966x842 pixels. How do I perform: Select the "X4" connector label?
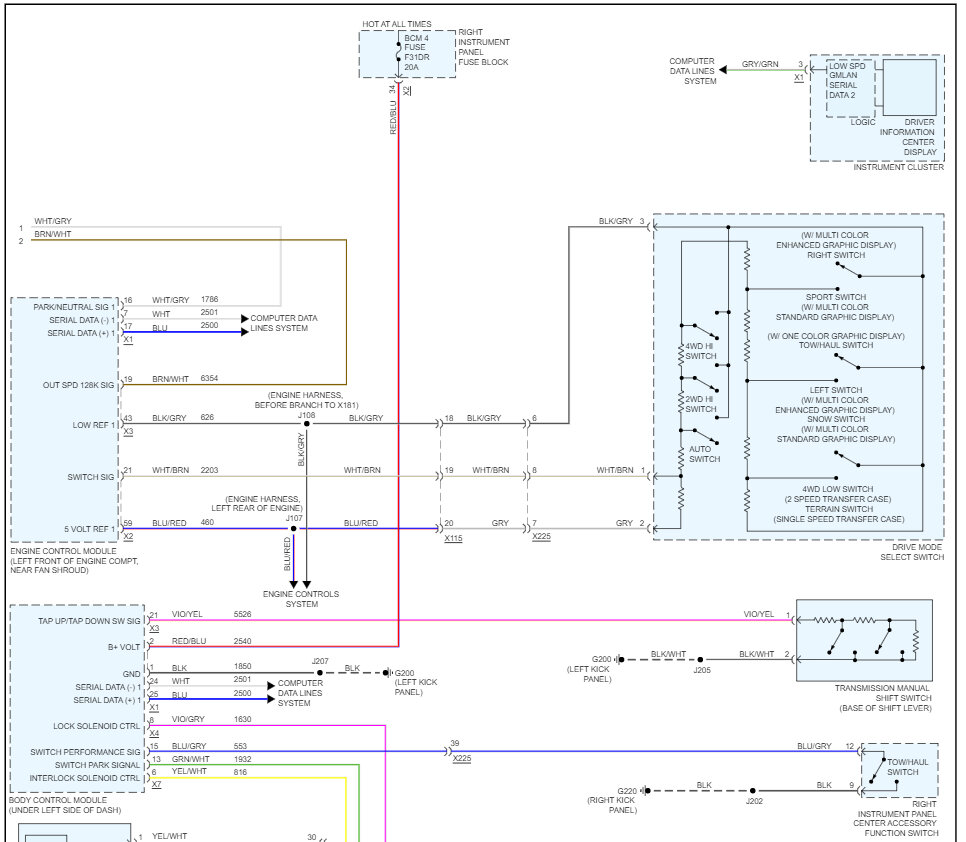point(154,734)
